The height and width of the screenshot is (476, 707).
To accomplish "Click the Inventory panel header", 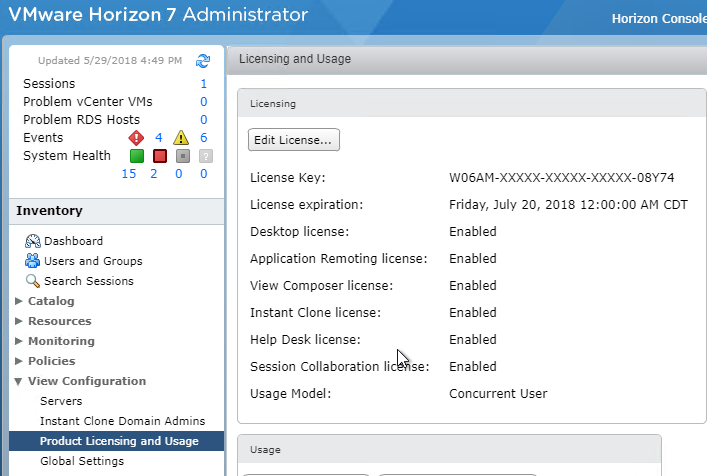I will (116, 211).
